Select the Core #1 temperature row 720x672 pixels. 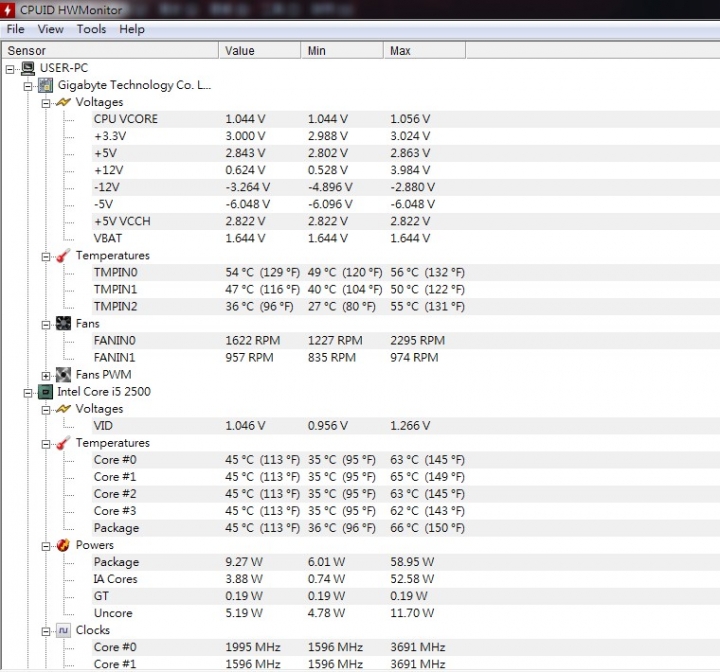pos(405,477)
